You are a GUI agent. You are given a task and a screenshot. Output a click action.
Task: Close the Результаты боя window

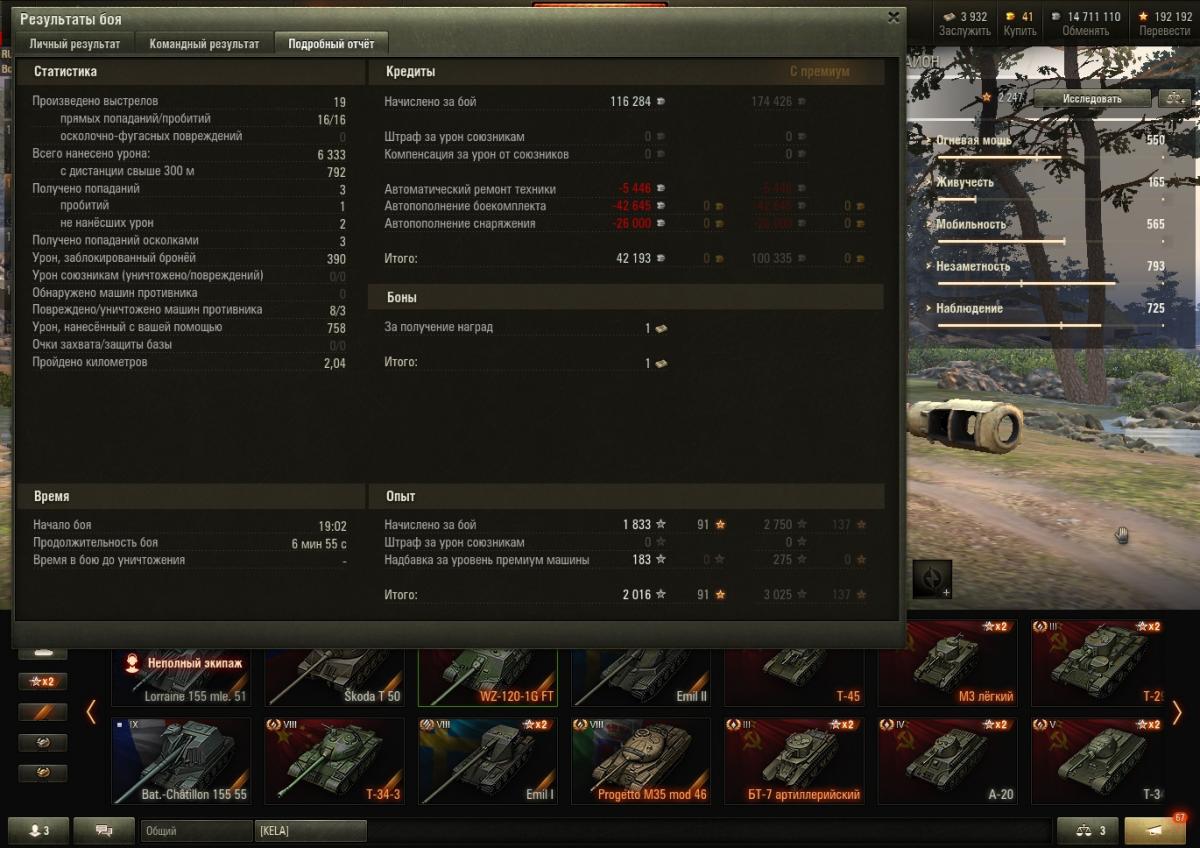click(x=893, y=17)
